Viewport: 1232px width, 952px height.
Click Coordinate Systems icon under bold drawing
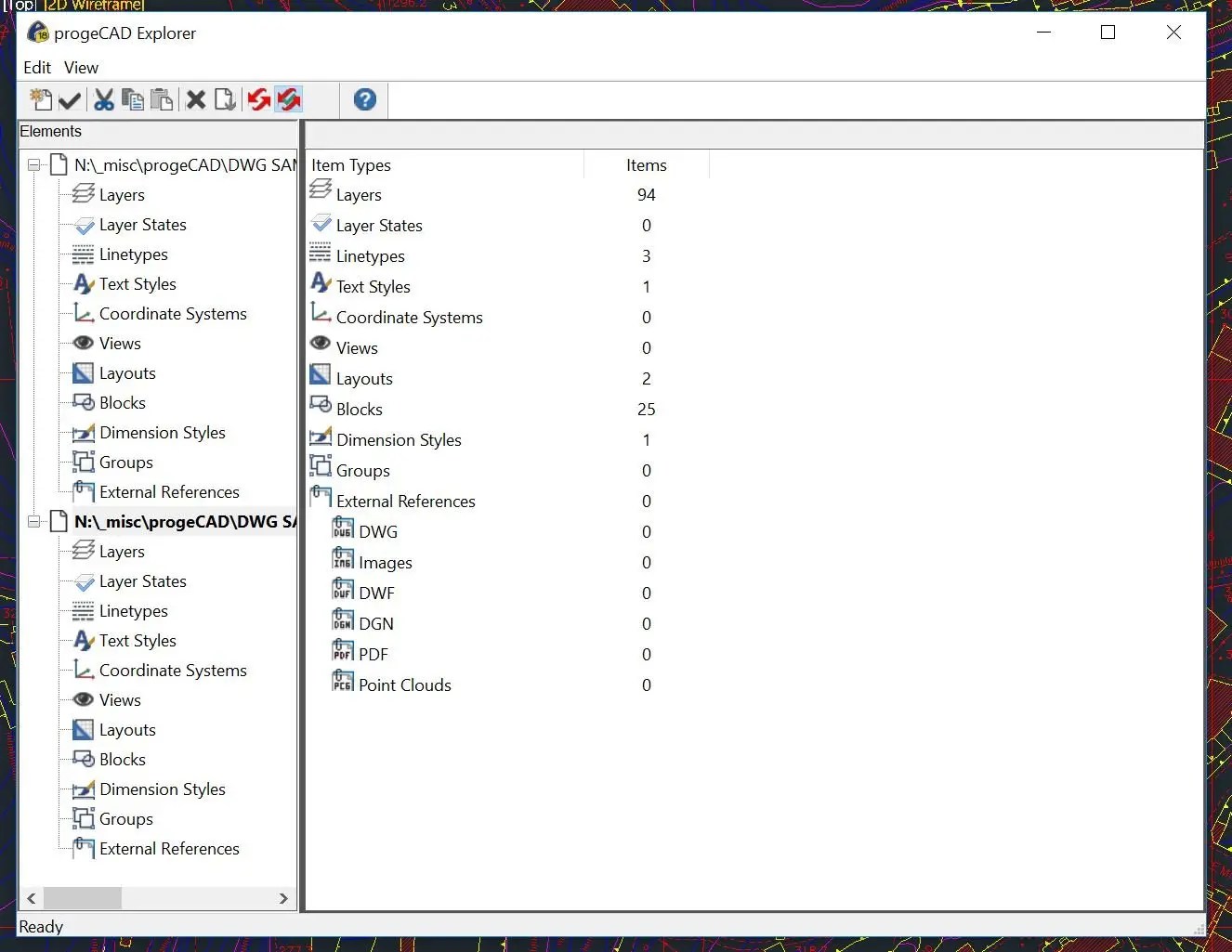tap(84, 670)
